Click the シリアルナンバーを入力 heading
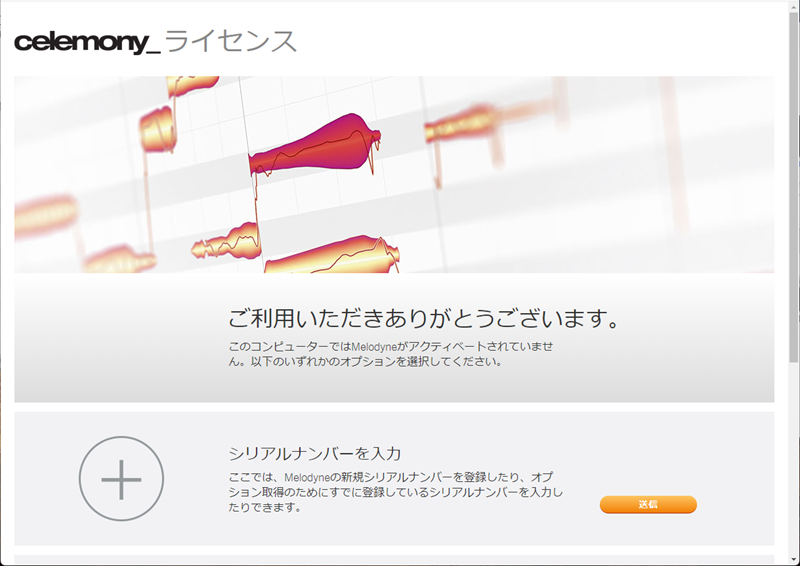This screenshot has height=566, width=800. tap(315, 453)
